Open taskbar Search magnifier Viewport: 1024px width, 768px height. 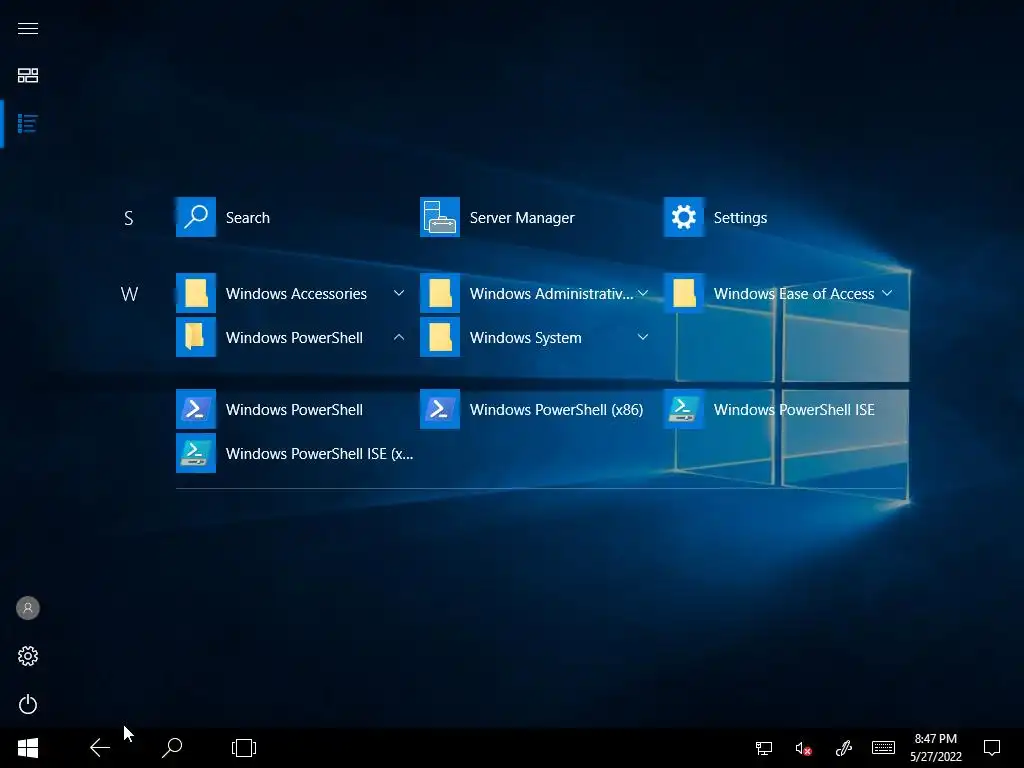172,748
